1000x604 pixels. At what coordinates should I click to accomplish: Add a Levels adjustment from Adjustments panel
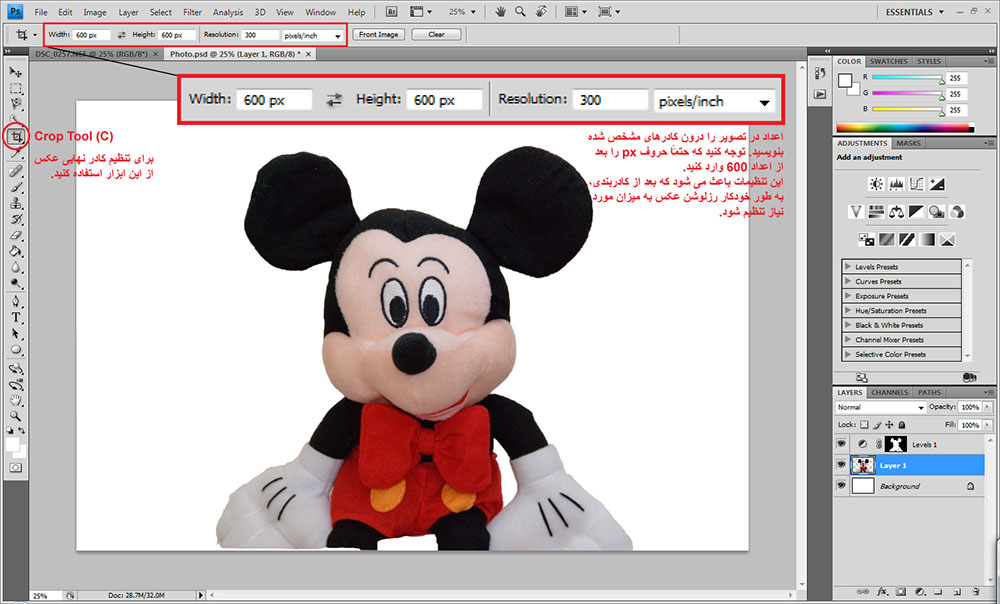coord(896,184)
